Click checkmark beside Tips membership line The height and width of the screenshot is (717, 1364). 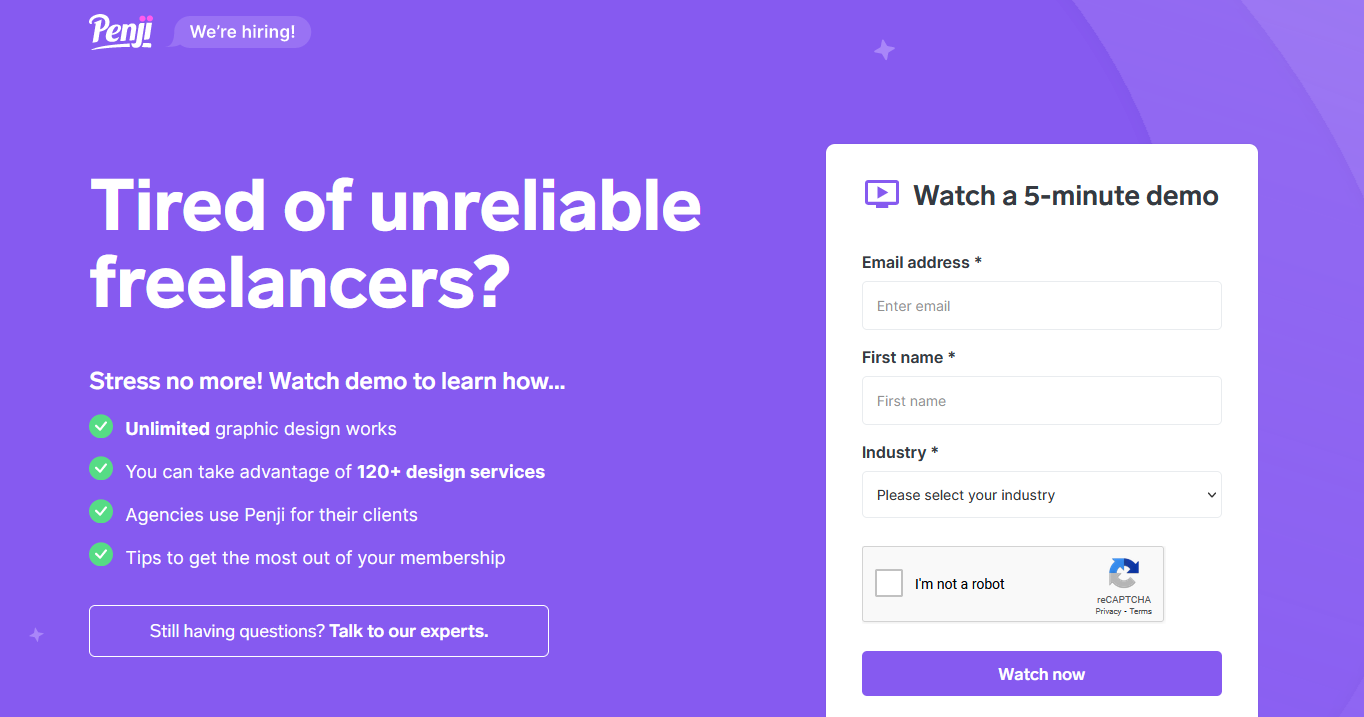(101, 555)
